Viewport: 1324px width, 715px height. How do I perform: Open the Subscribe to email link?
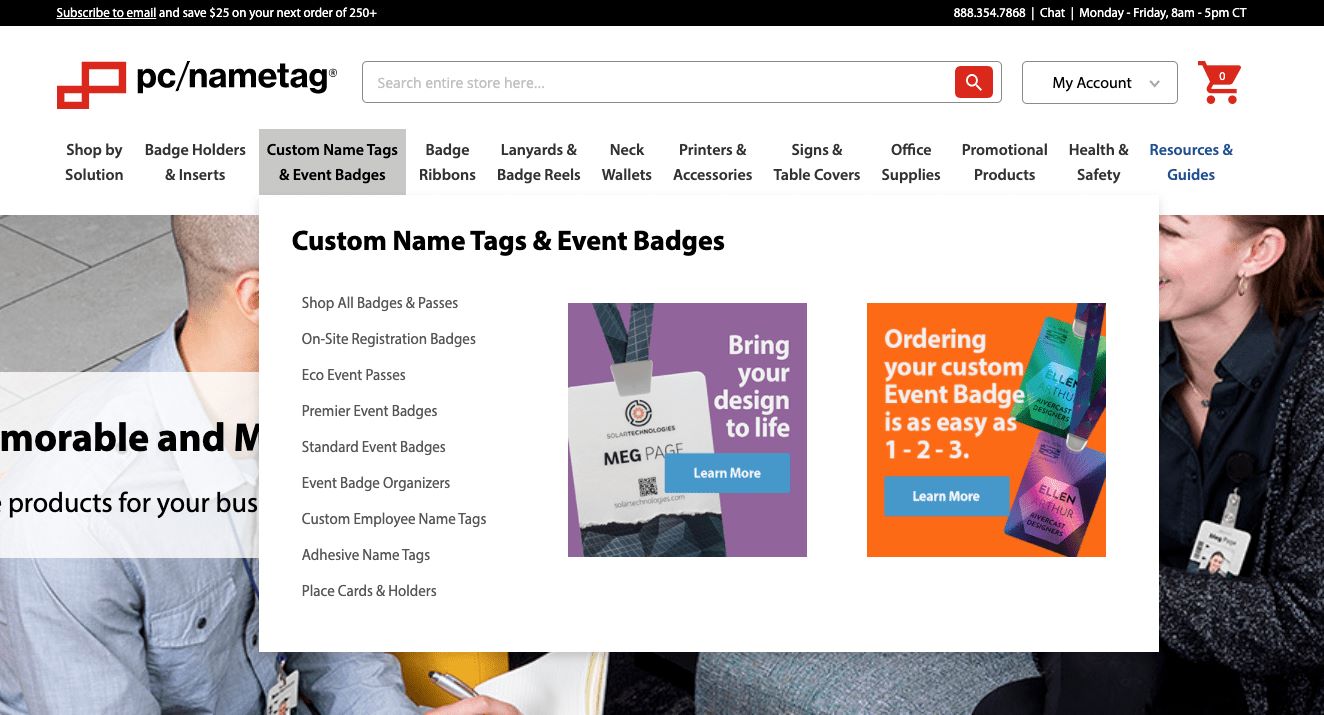tap(106, 13)
